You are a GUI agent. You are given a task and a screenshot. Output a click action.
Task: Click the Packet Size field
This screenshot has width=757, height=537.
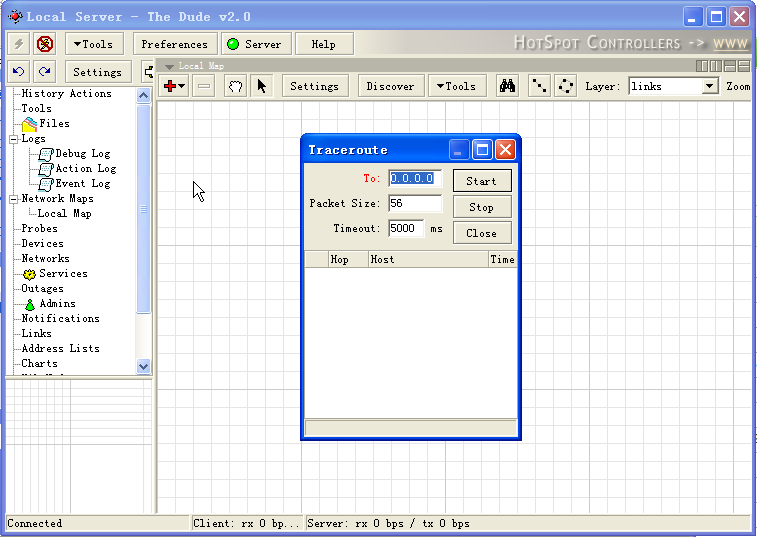pyautogui.click(x=415, y=203)
